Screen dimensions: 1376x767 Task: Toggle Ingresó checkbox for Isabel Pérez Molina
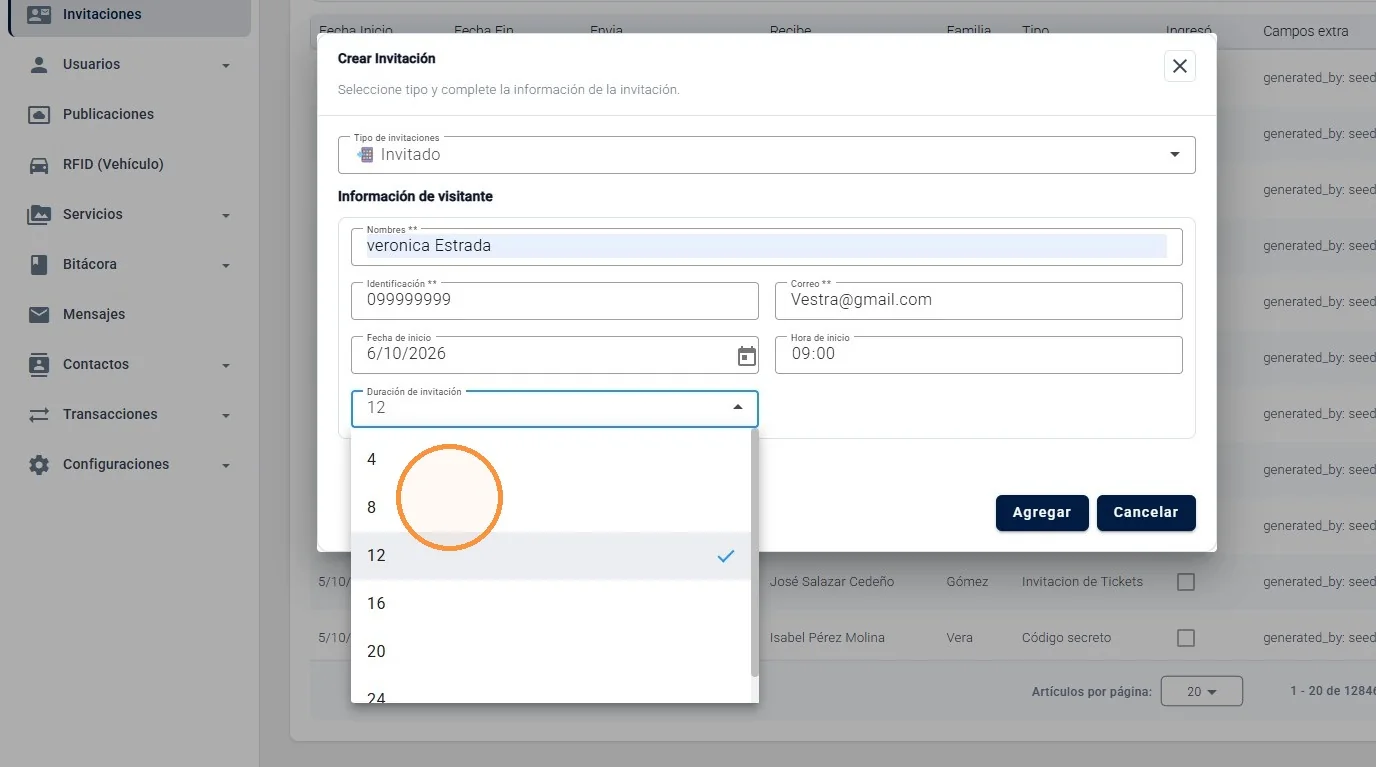[x=1186, y=638]
